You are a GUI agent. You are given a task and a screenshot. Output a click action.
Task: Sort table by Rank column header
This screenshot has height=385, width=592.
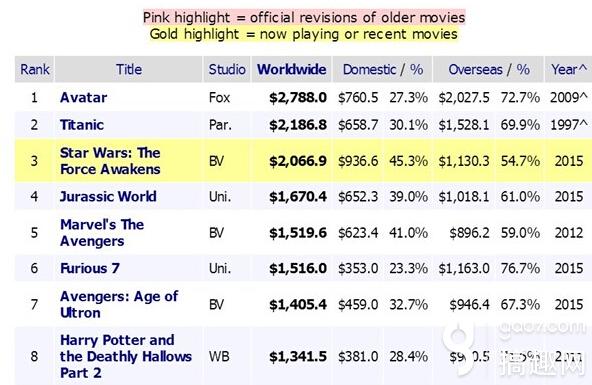pos(35,69)
